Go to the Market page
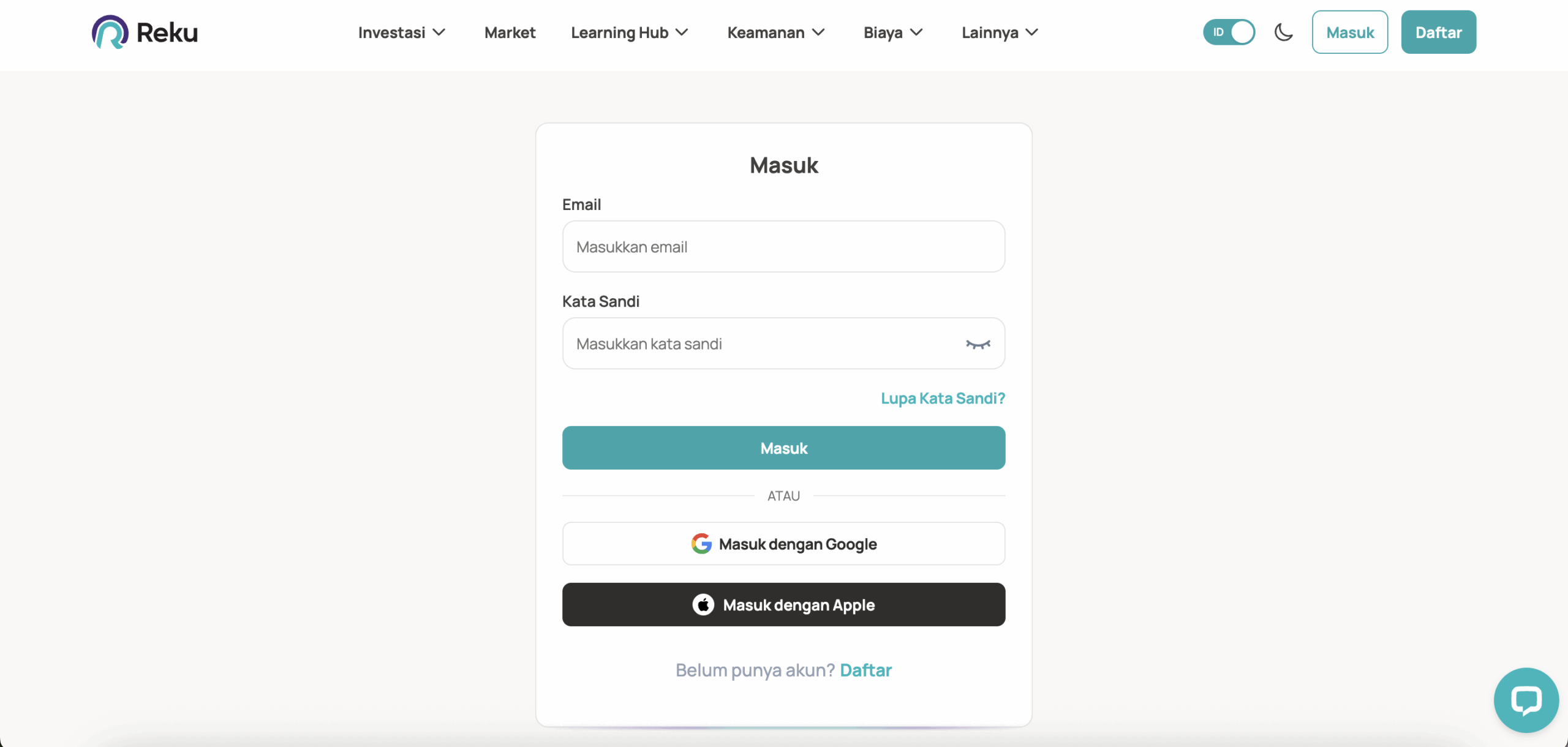This screenshot has height=747, width=1568. tap(510, 32)
